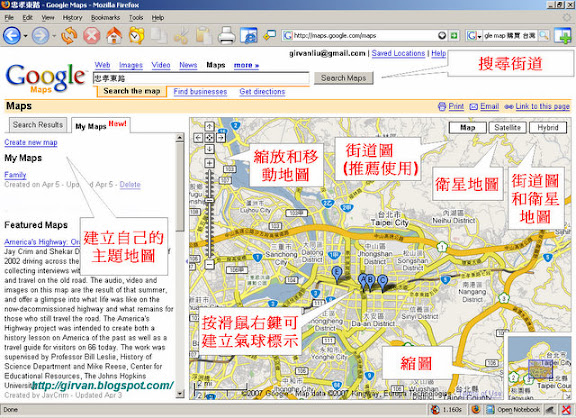This screenshot has width=576, height=418.
Task: Go to Home page icon
Action: pyautogui.click(x=114, y=36)
